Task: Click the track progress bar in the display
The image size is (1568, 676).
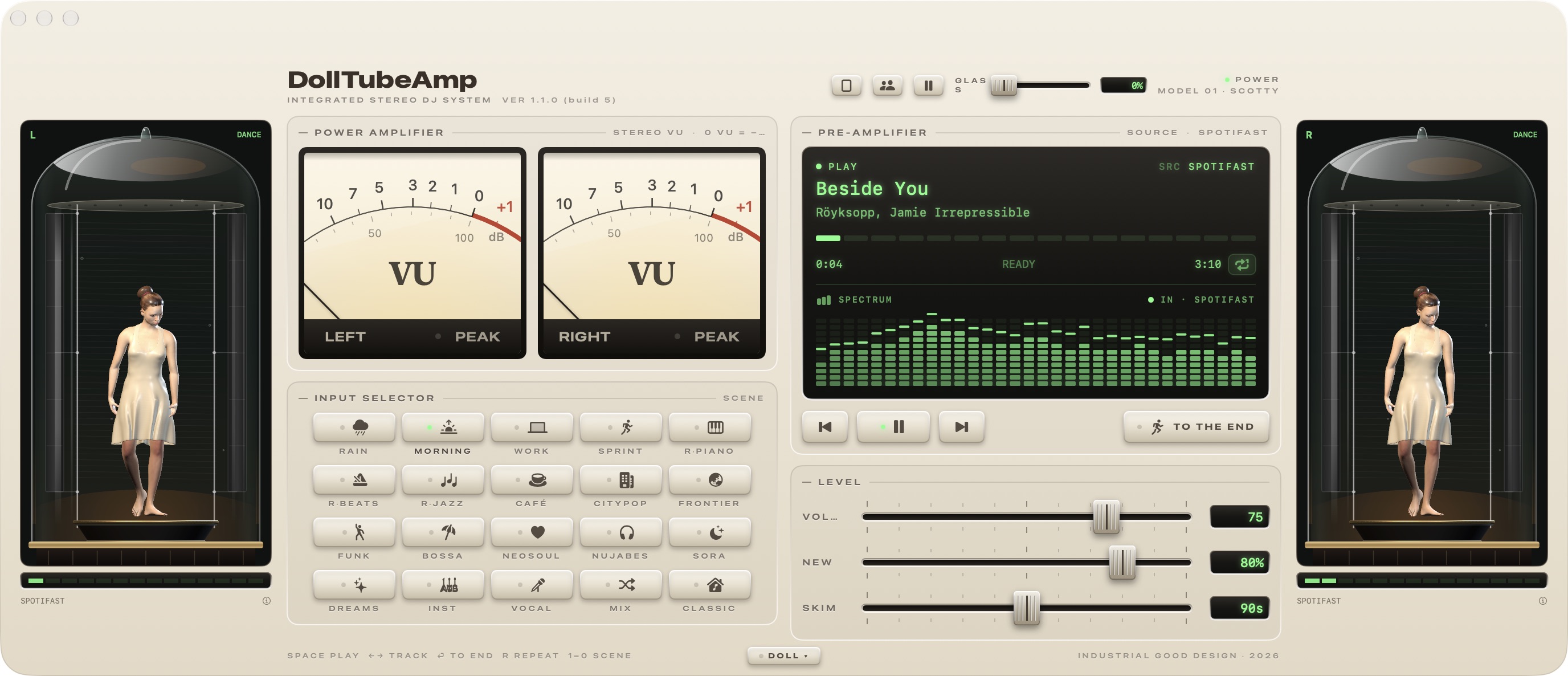Action: [x=1035, y=238]
